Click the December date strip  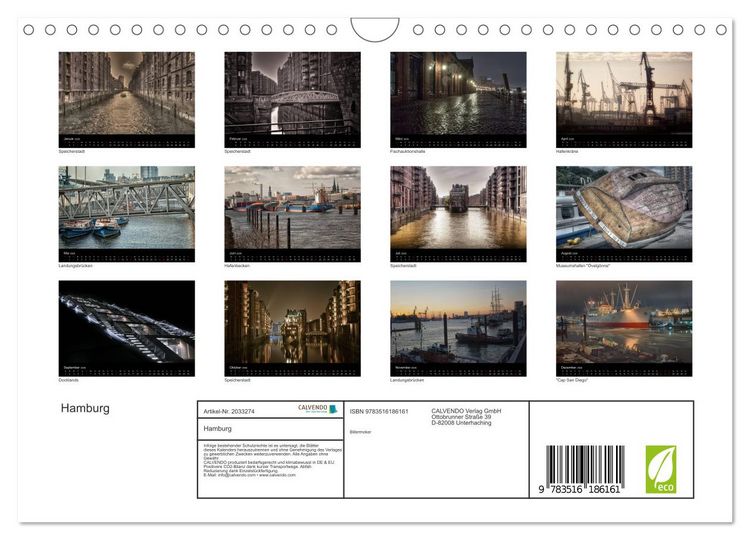(624, 370)
